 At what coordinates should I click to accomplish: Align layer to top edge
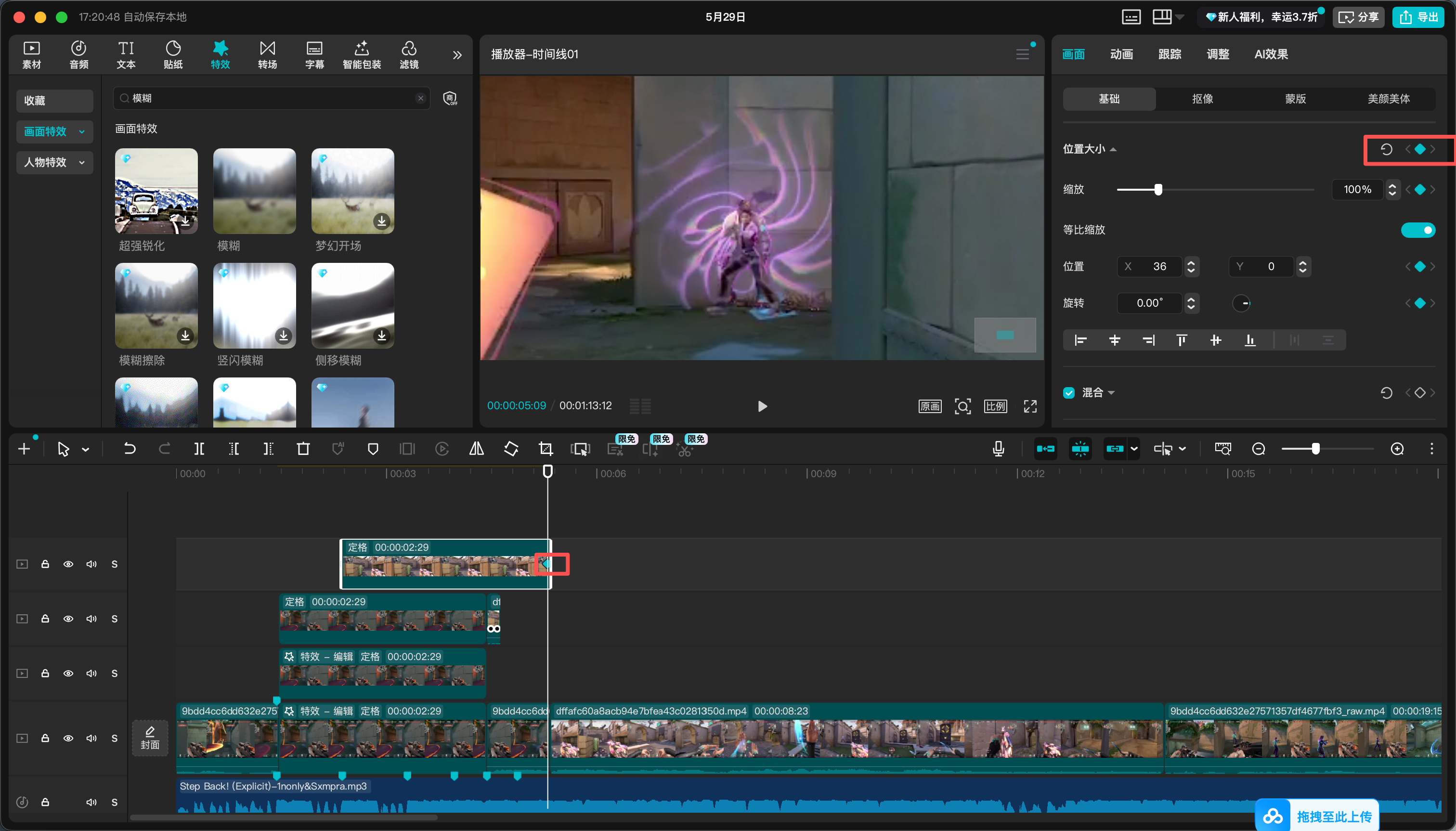pyautogui.click(x=1182, y=341)
